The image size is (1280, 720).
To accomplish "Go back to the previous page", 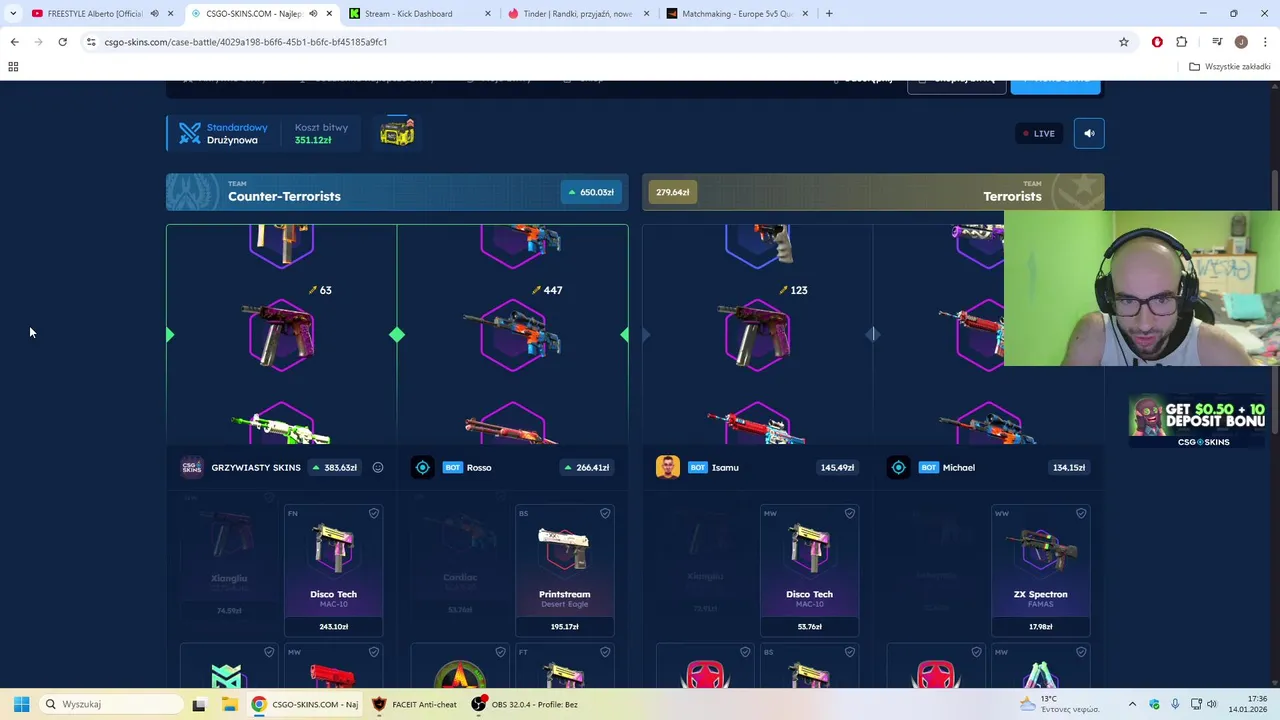I will pyautogui.click(x=14, y=42).
